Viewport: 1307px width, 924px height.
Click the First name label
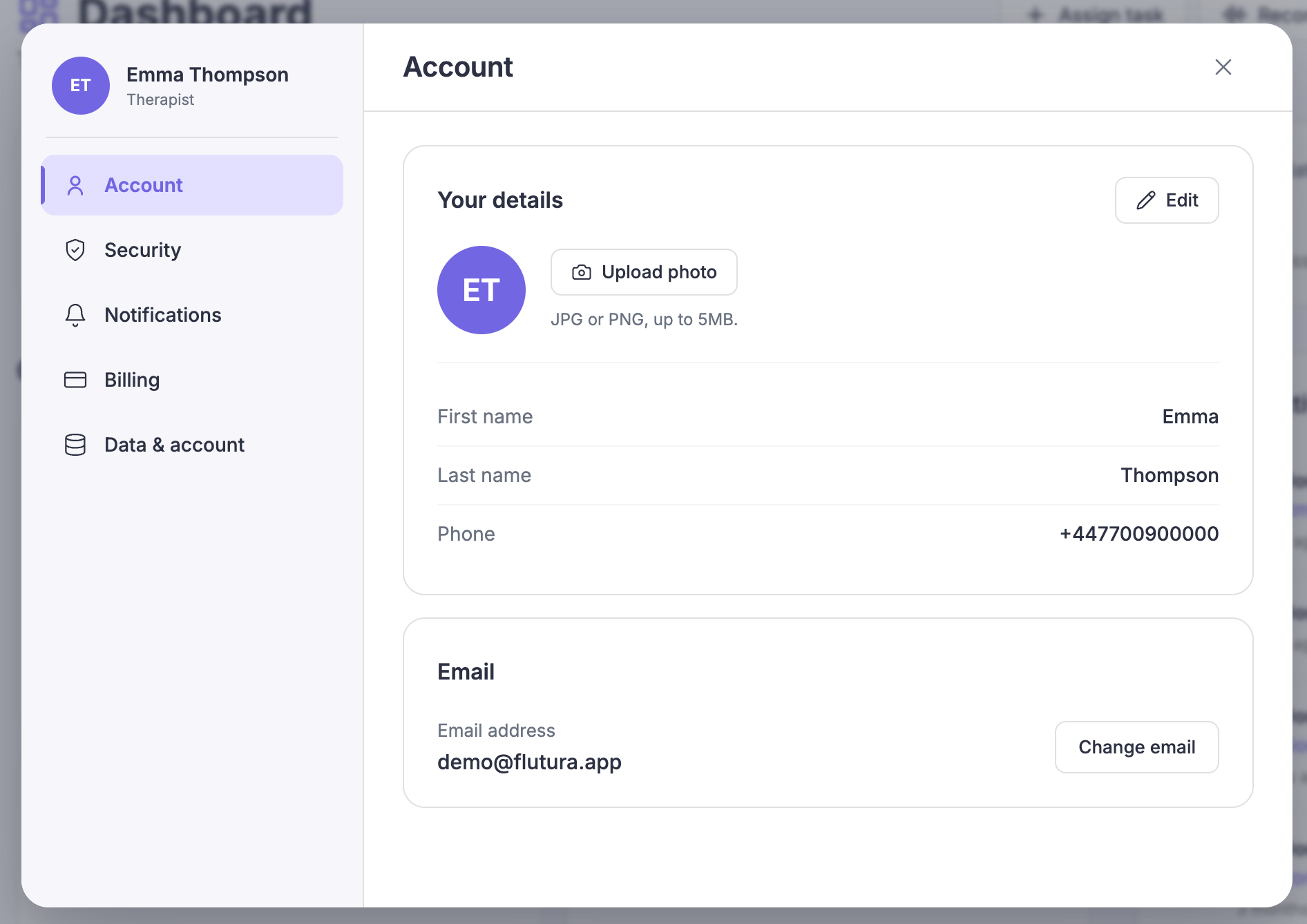485,416
